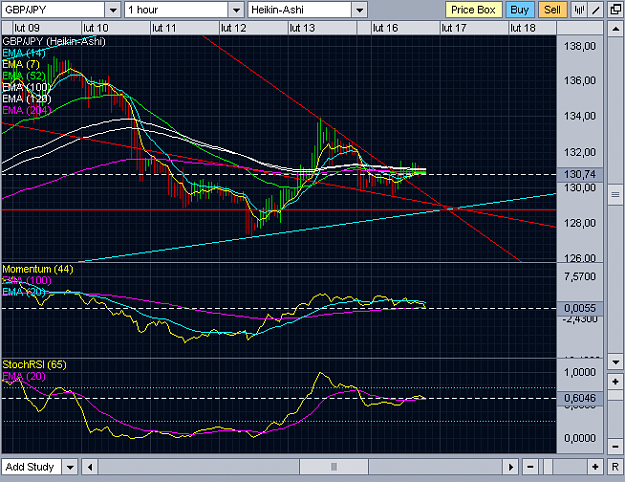Click the horizontal scroll right arrow
Image resolution: width=625 pixels, height=482 pixels.
(x=510, y=466)
